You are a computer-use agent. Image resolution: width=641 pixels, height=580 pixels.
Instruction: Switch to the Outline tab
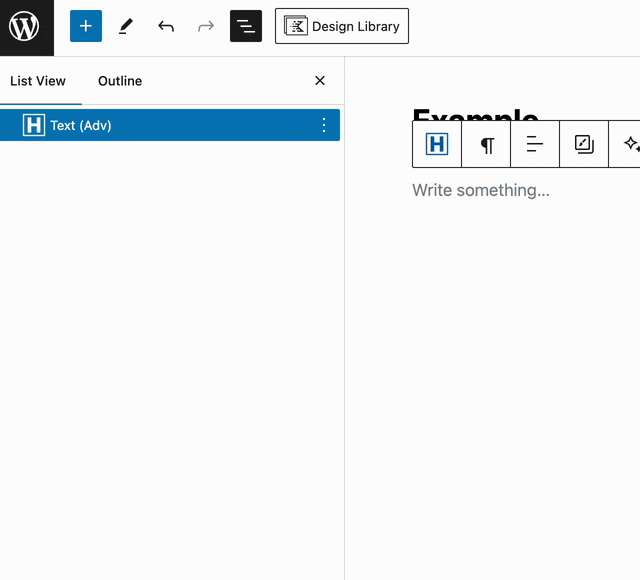point(120,81)
